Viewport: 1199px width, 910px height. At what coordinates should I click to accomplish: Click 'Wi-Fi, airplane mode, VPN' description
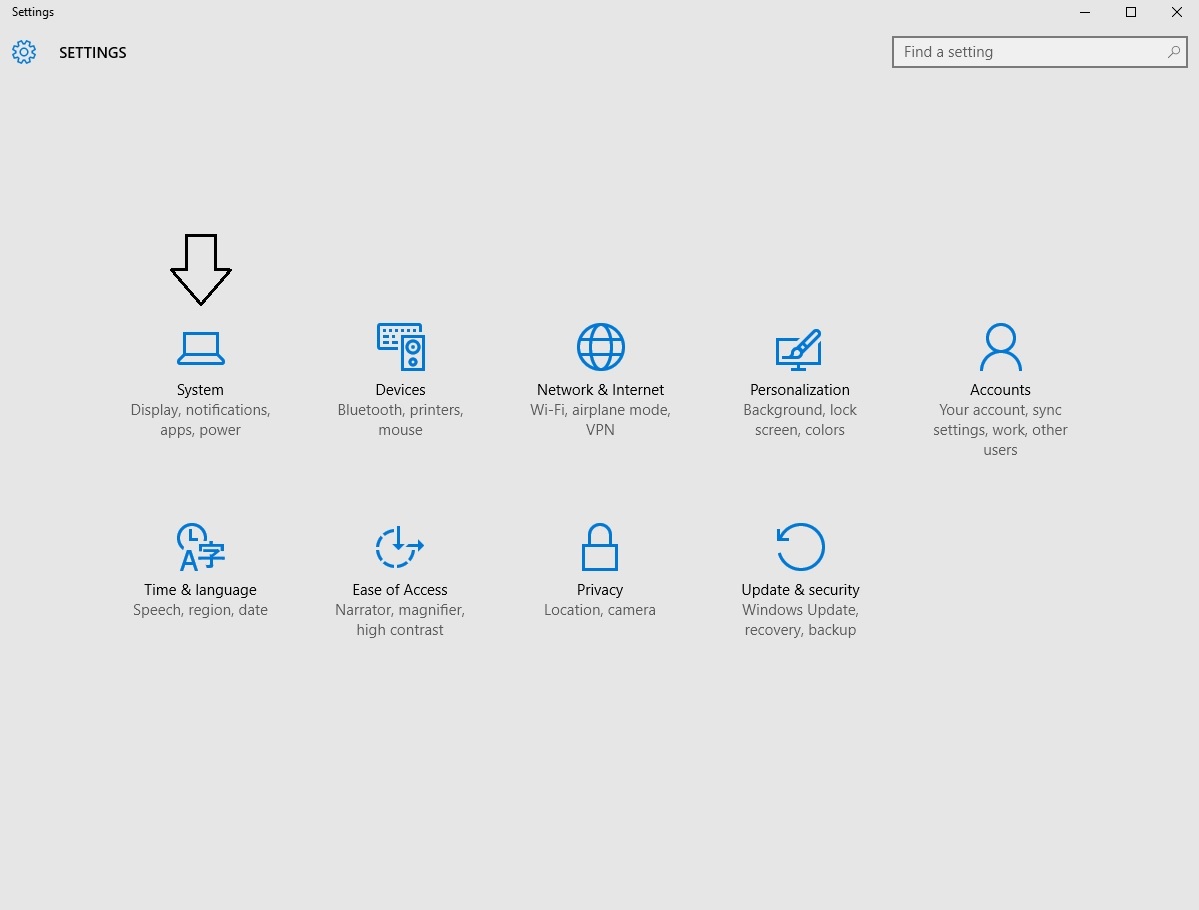[600, 420]
